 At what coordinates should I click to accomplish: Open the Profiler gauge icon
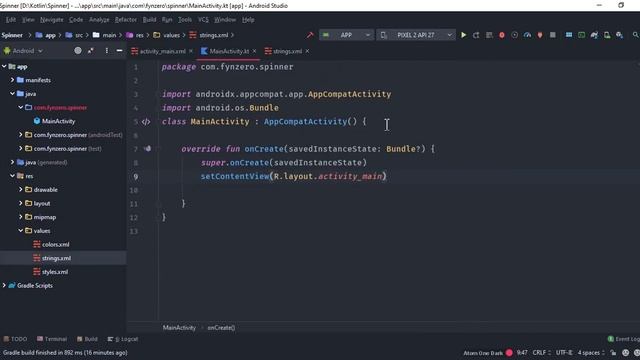click(527, 35)
